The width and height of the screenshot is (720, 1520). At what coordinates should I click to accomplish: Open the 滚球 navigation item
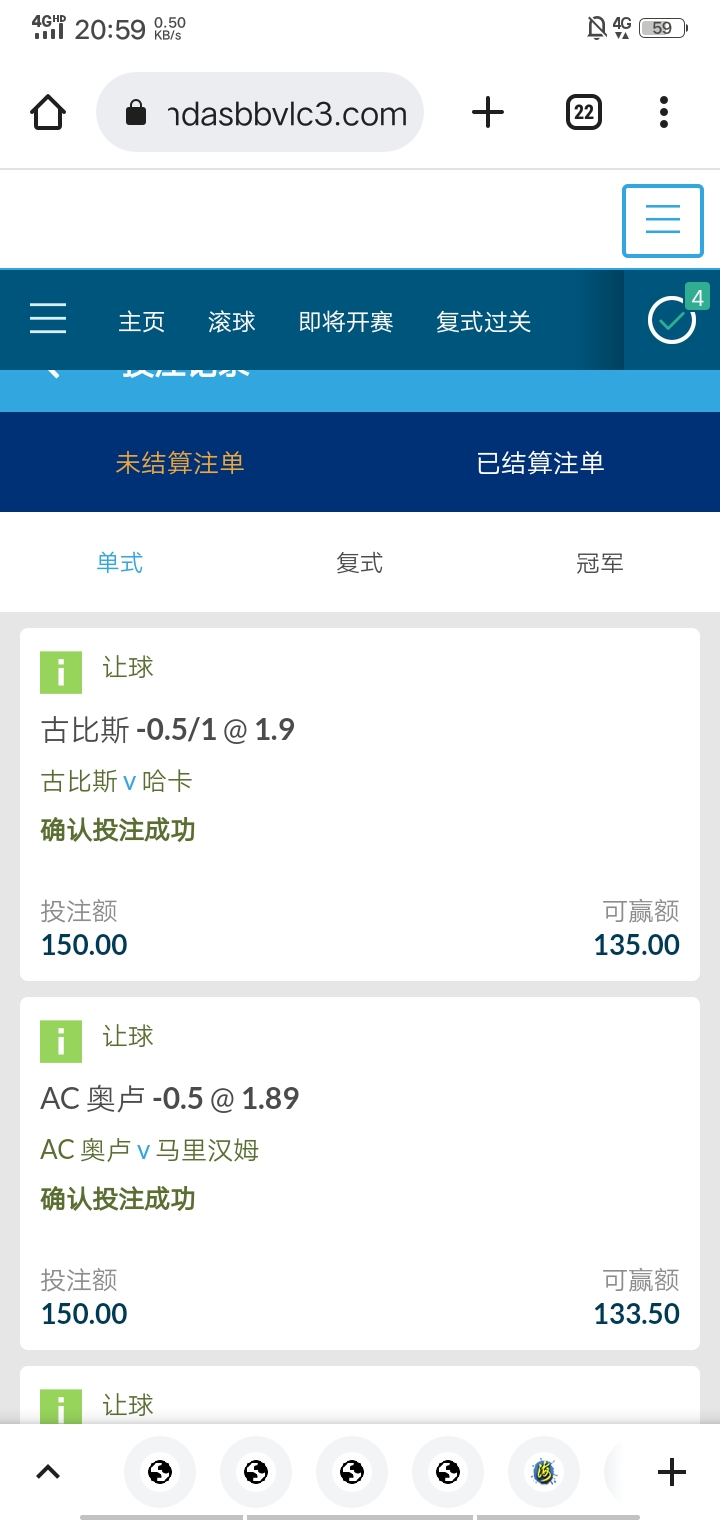232,321
